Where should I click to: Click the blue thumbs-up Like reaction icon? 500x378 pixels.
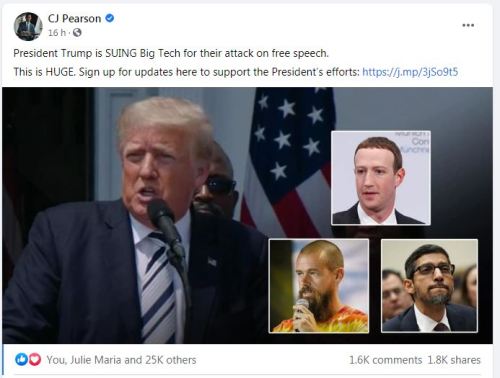pyautogui.click(x=21, y=359)
